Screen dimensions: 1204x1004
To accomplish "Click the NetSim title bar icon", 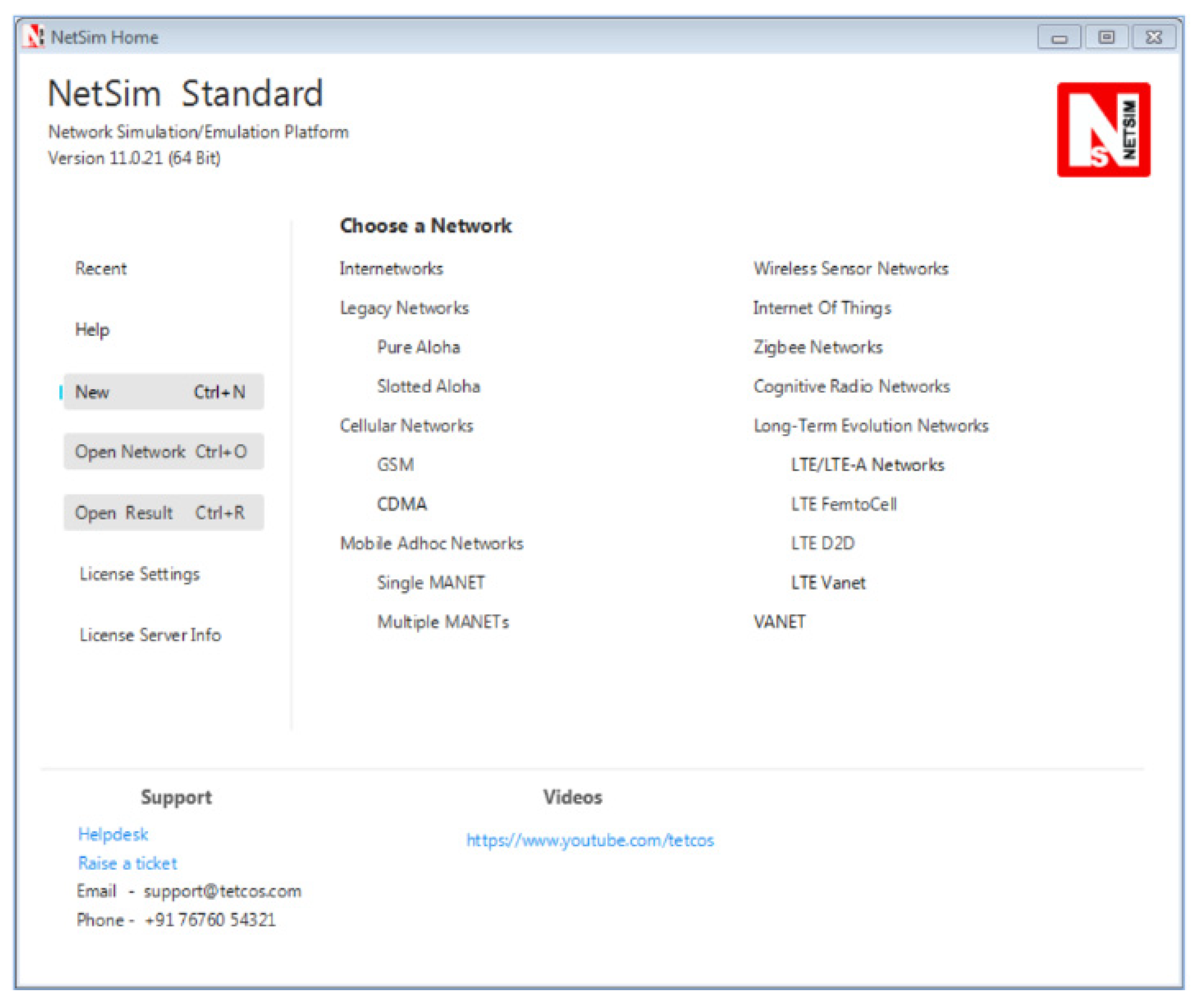I will coord(34,37).
